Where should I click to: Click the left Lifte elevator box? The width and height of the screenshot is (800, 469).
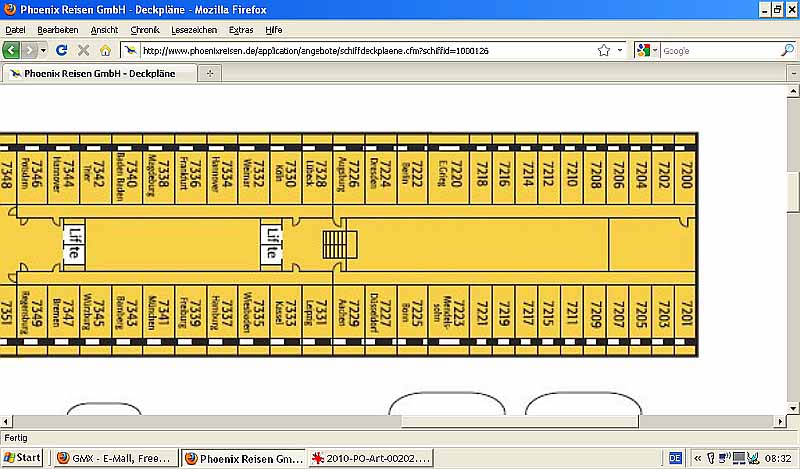point(74,244)
